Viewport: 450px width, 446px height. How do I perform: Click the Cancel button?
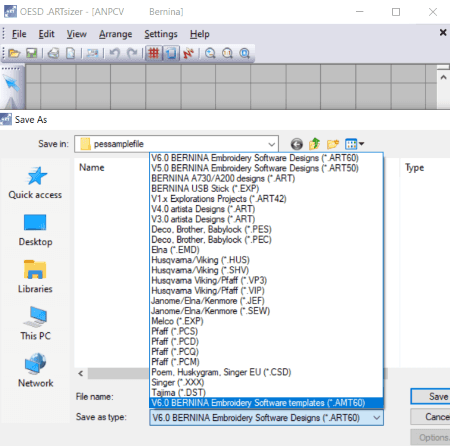(430, 417)
